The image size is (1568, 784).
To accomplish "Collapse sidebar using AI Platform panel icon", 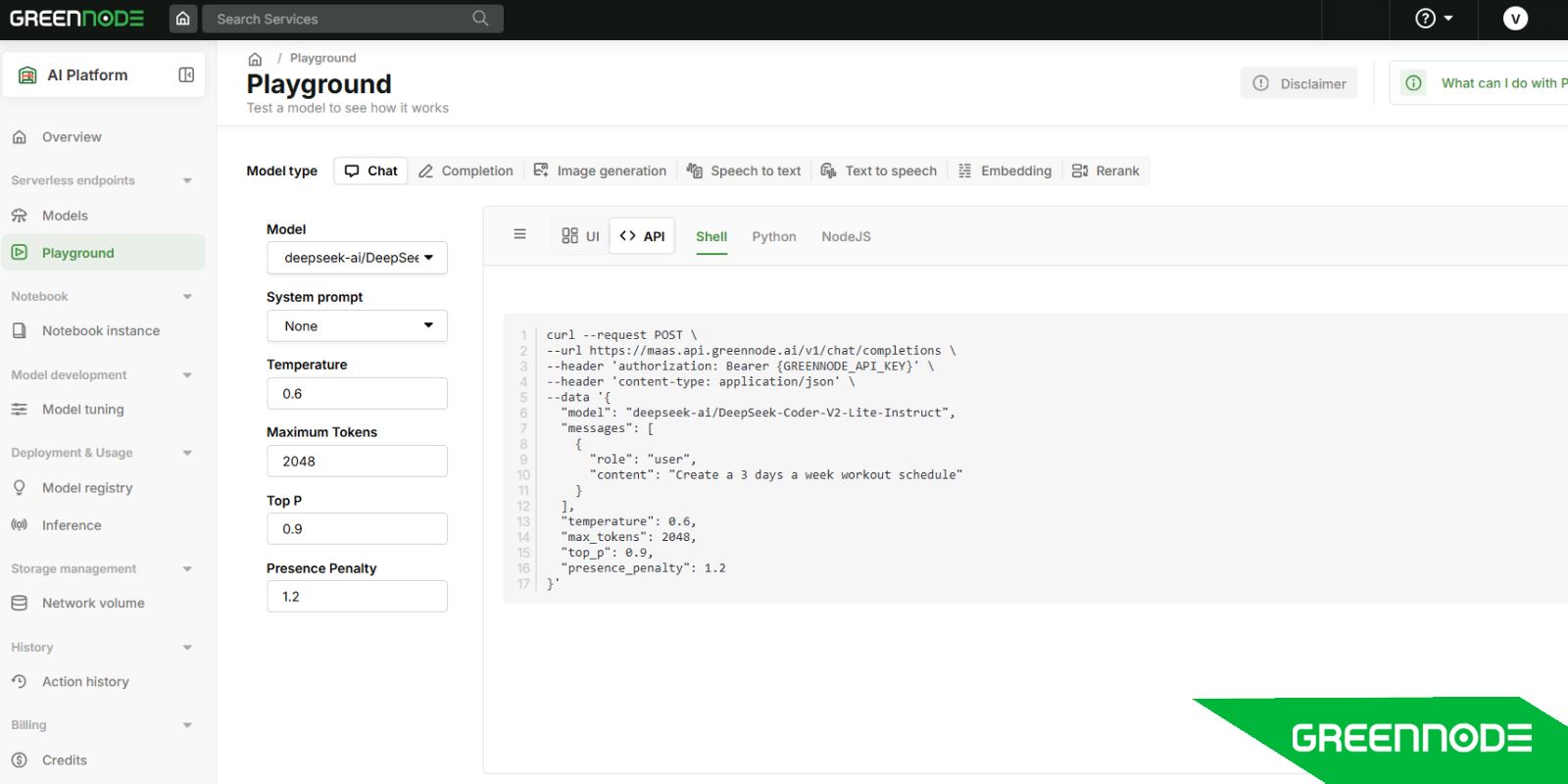I will (x=186, y=75).
